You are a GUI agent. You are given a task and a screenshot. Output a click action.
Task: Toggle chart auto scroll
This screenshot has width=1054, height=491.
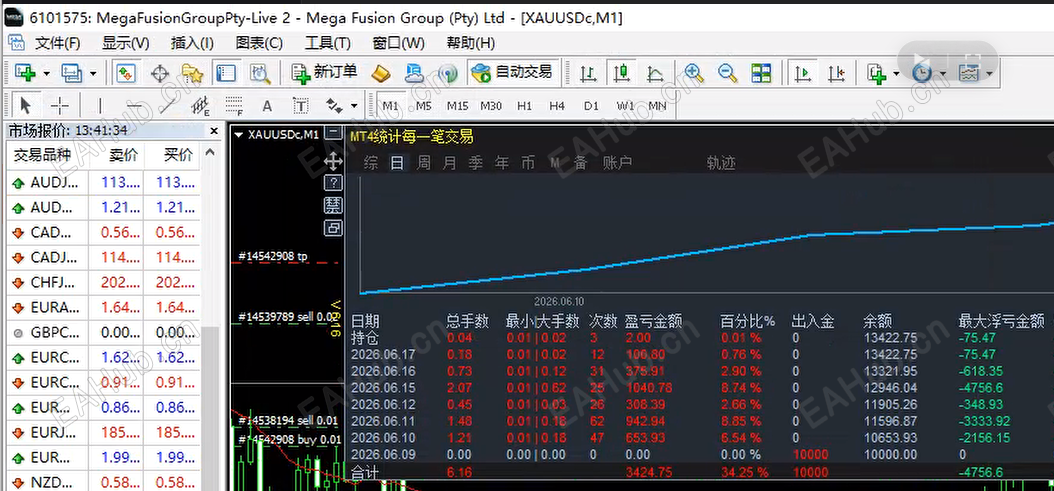[x=801, y=73]
